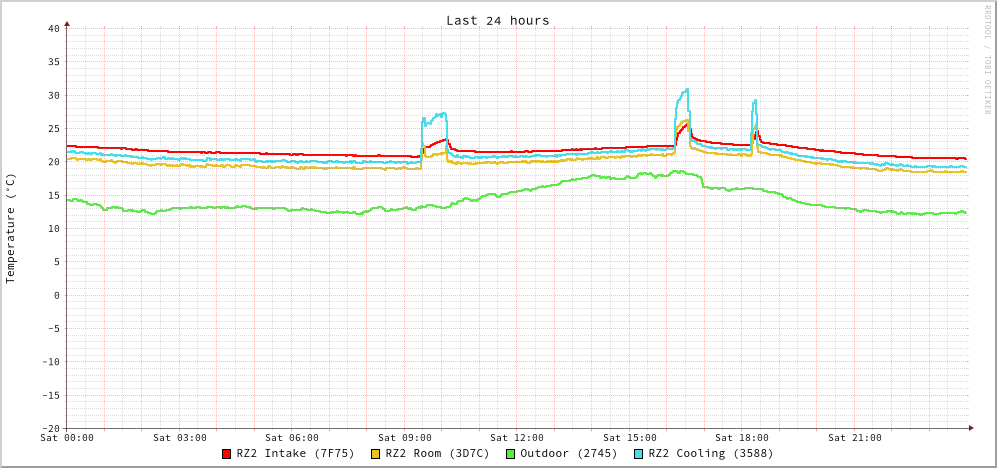Click the "Temperature (°C)" vertical axis title
Screen dimensions: 997x468
point(11,228)
